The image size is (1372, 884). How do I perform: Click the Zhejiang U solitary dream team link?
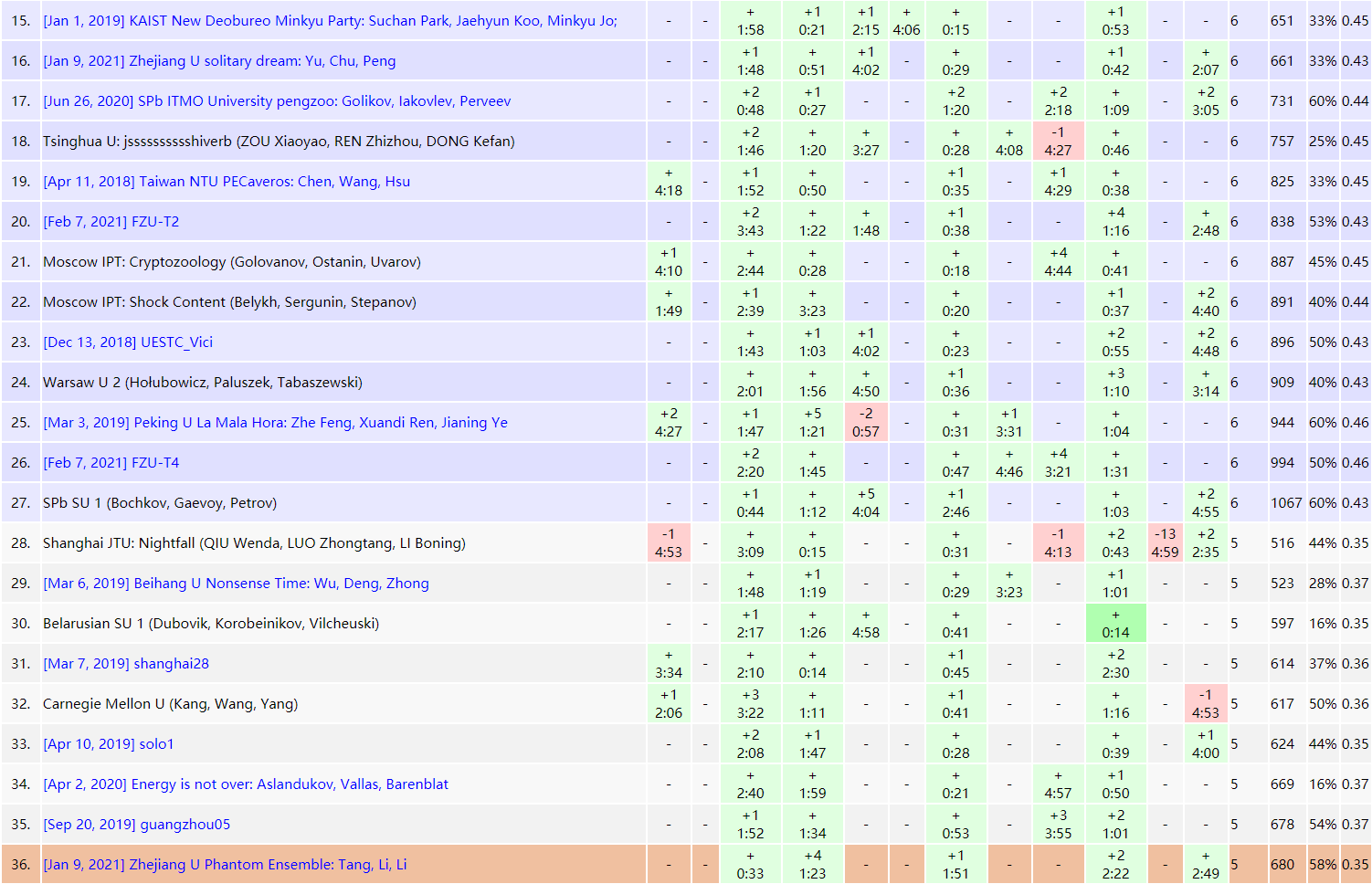point(219,61)
